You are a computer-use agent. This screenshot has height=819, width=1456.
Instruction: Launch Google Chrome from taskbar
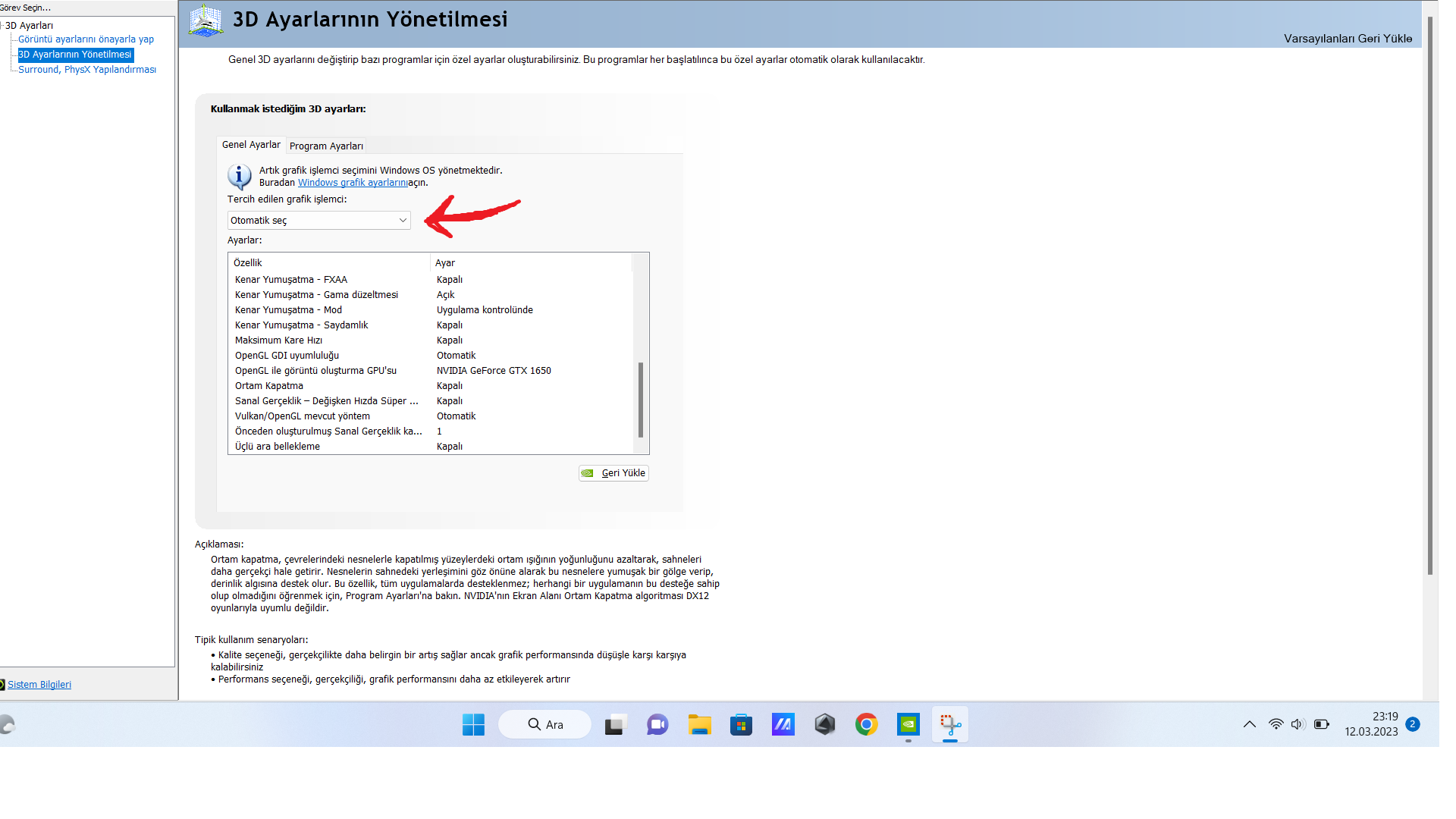(866, 725)
